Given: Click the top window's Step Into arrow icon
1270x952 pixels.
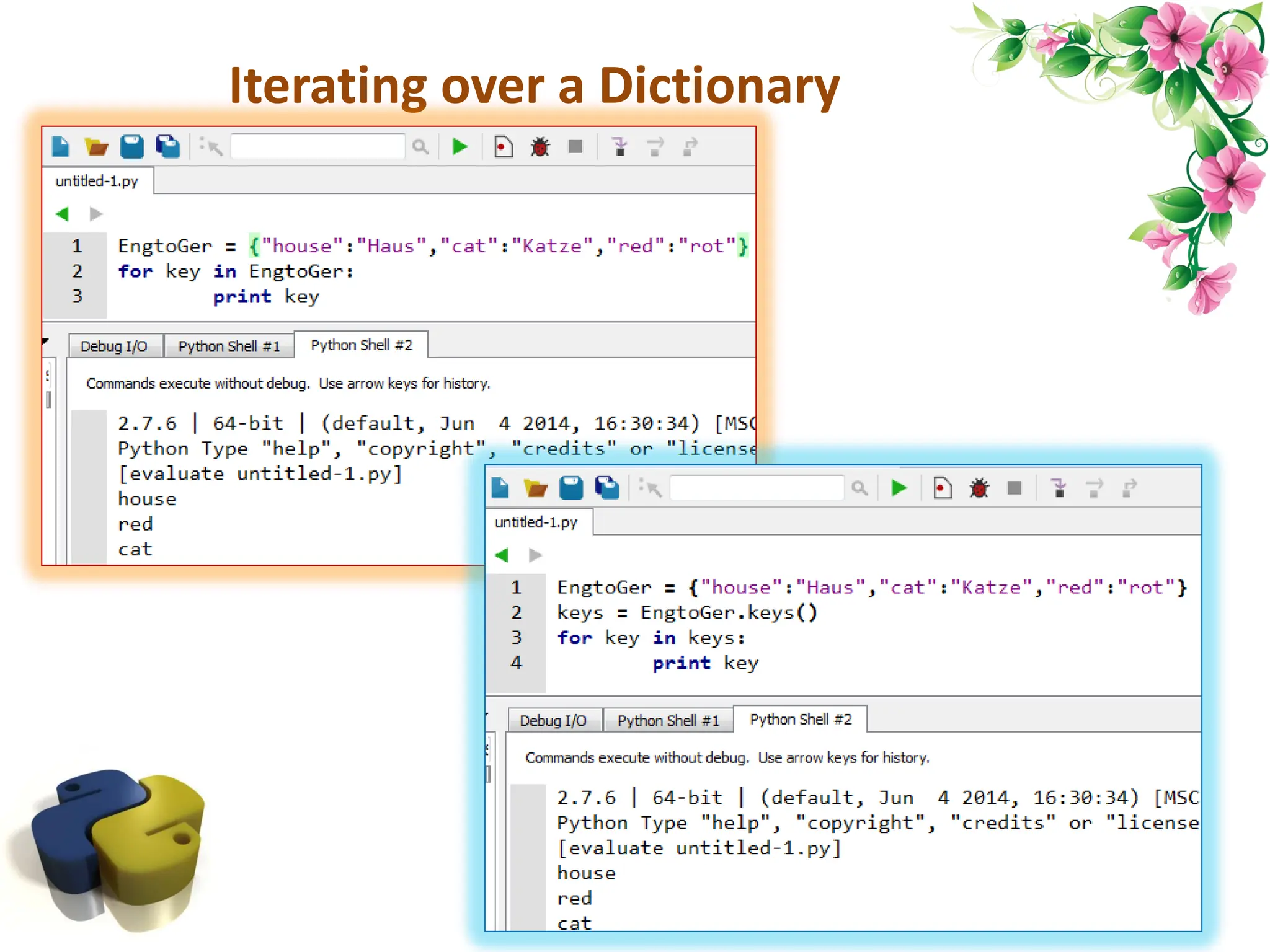Looking at the screenshot, I should pos(619,147).
